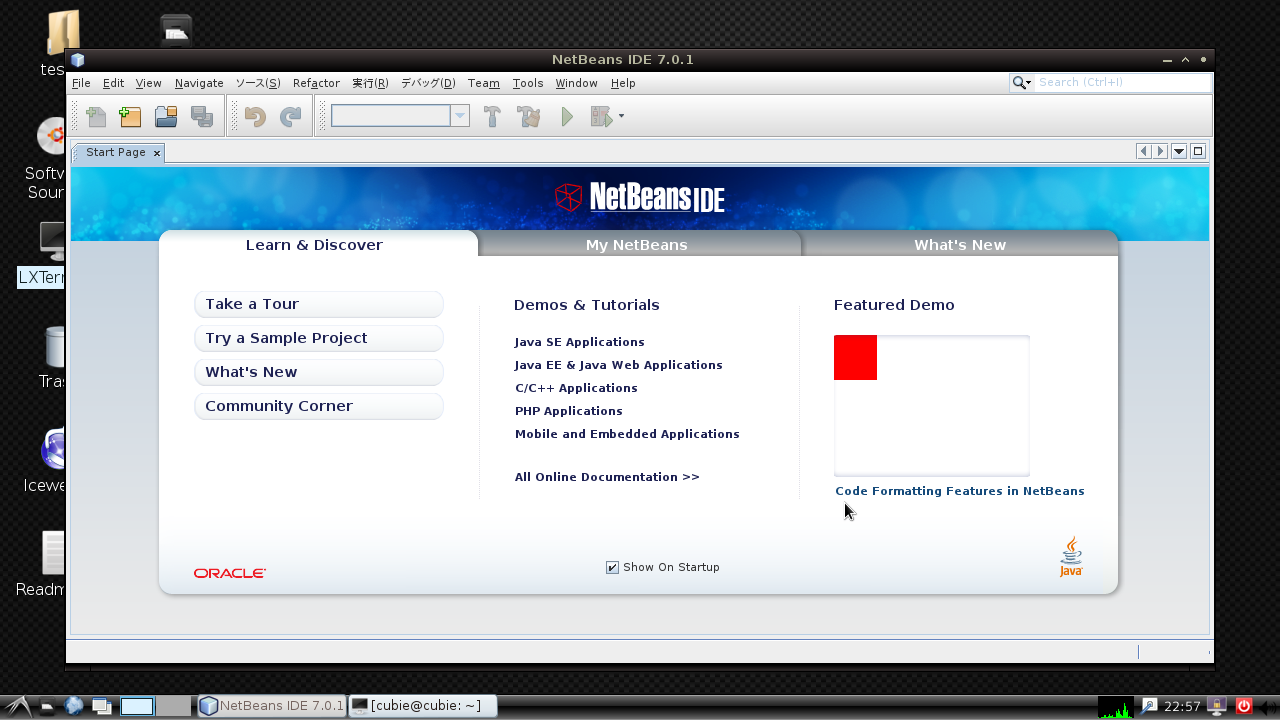The image size is (1280, 720).
Task: Open a project using the folder icon
Action: click(x=166, y=117)
